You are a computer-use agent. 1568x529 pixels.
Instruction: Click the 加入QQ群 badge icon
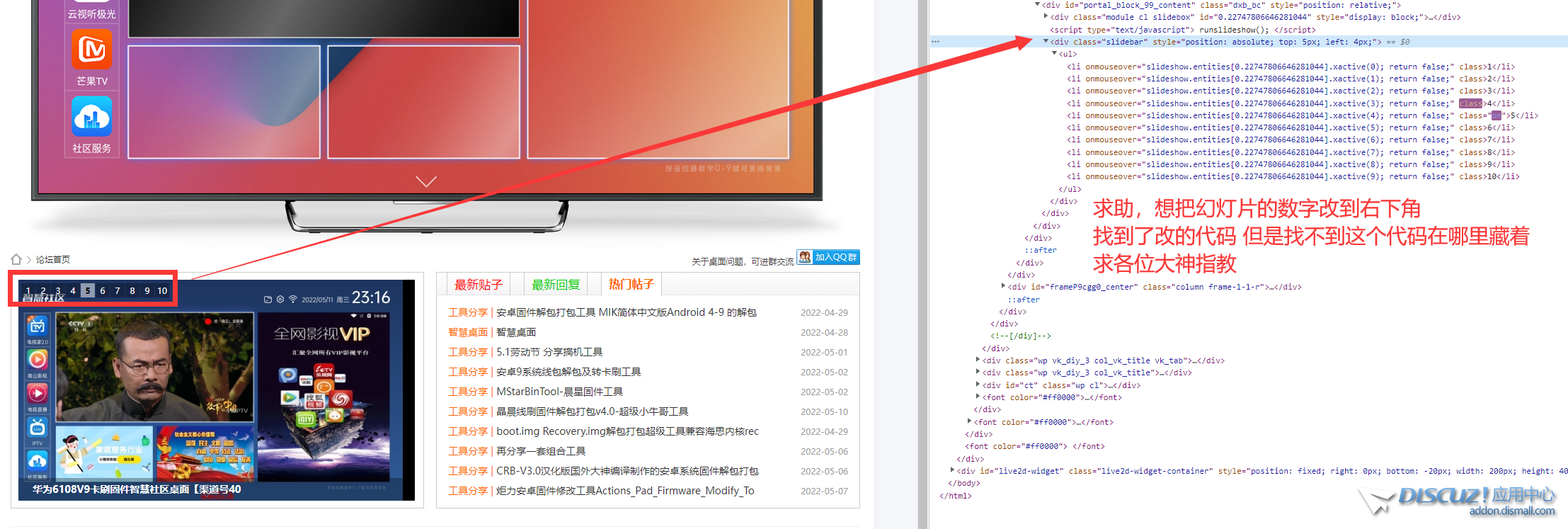coord(805,257)
